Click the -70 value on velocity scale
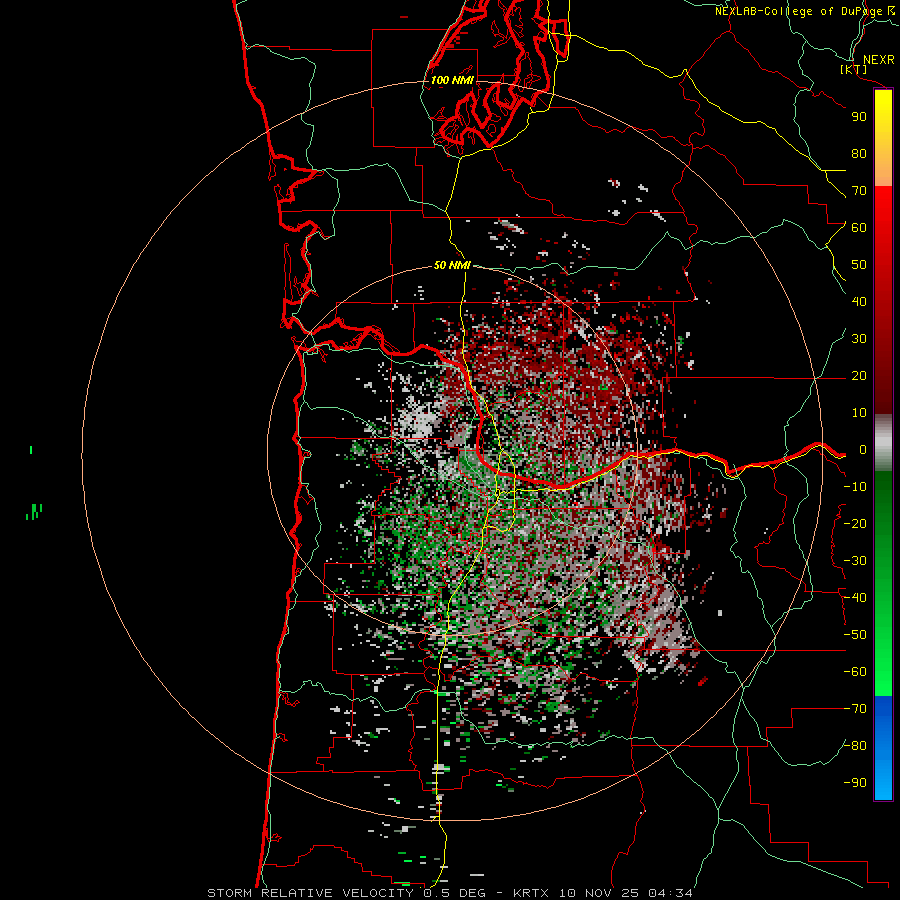 click(x=855, y=709)
